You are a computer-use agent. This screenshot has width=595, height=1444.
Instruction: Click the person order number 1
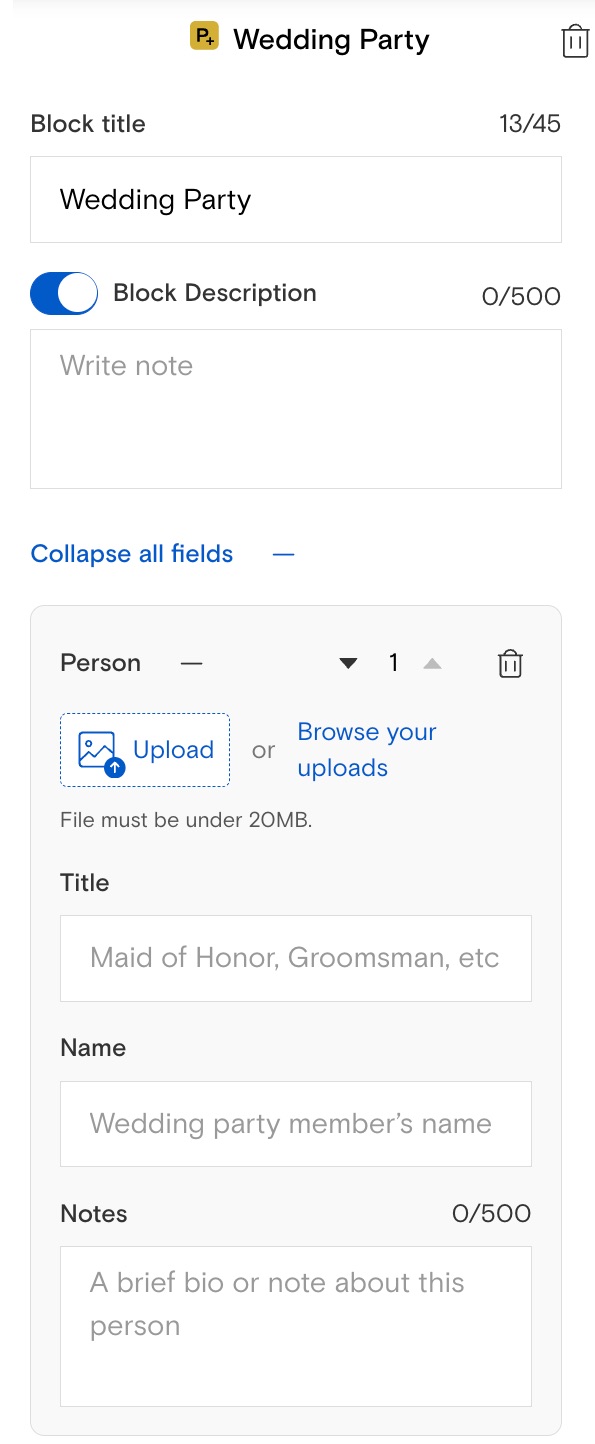tap(394, 663)
